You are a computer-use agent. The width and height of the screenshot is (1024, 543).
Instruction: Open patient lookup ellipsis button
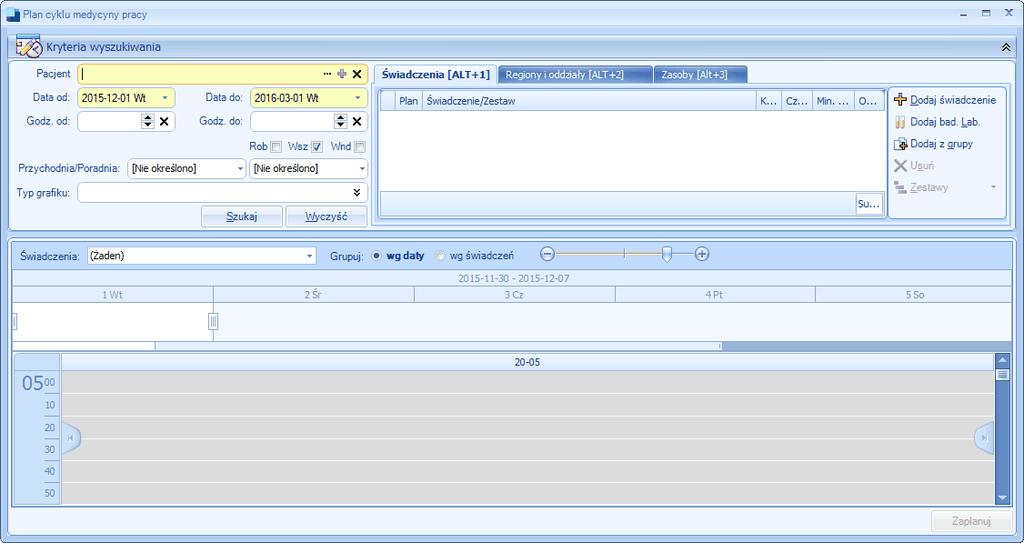point(327,74)
